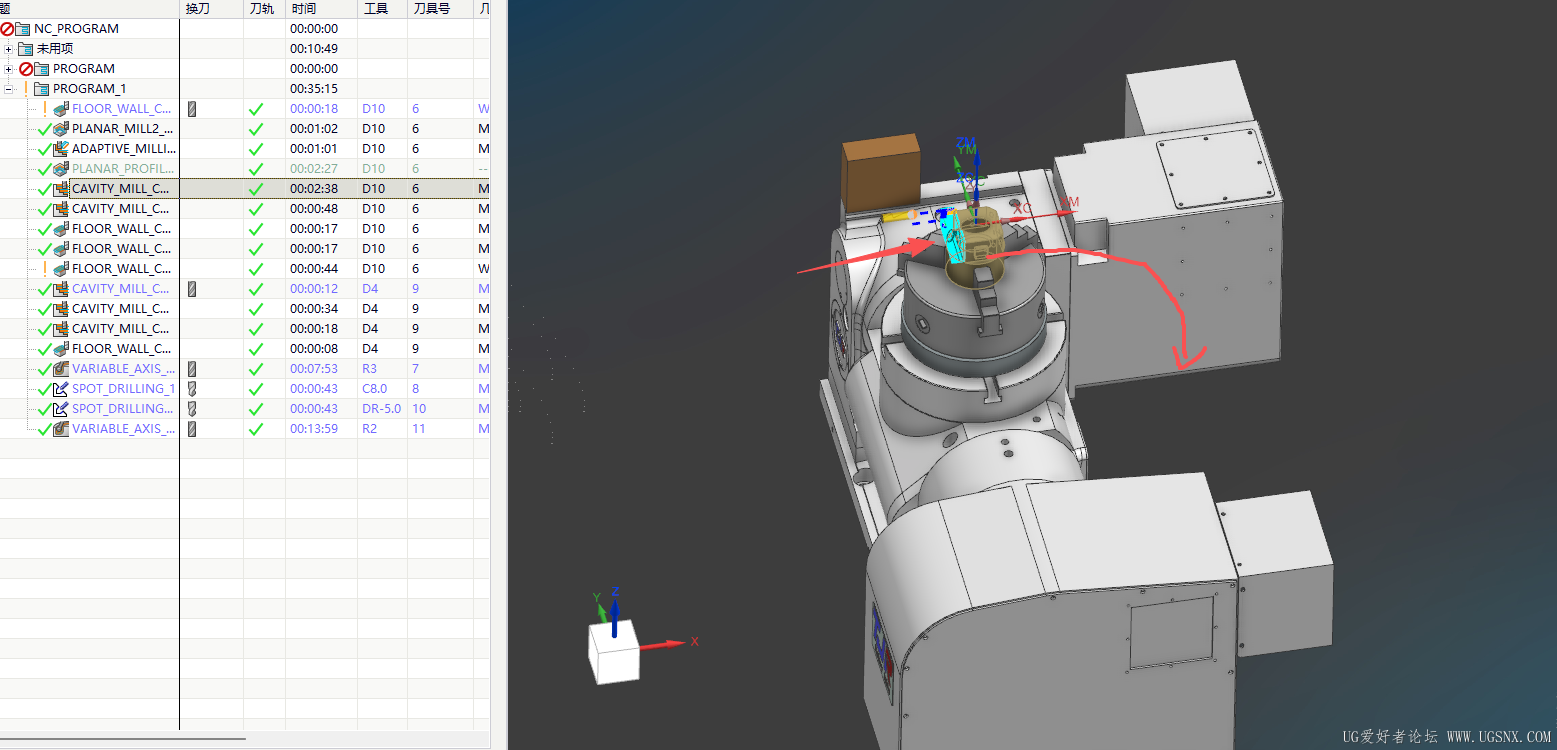Select the FLOOR_WALL operation using D4

(x=121, y=349)
